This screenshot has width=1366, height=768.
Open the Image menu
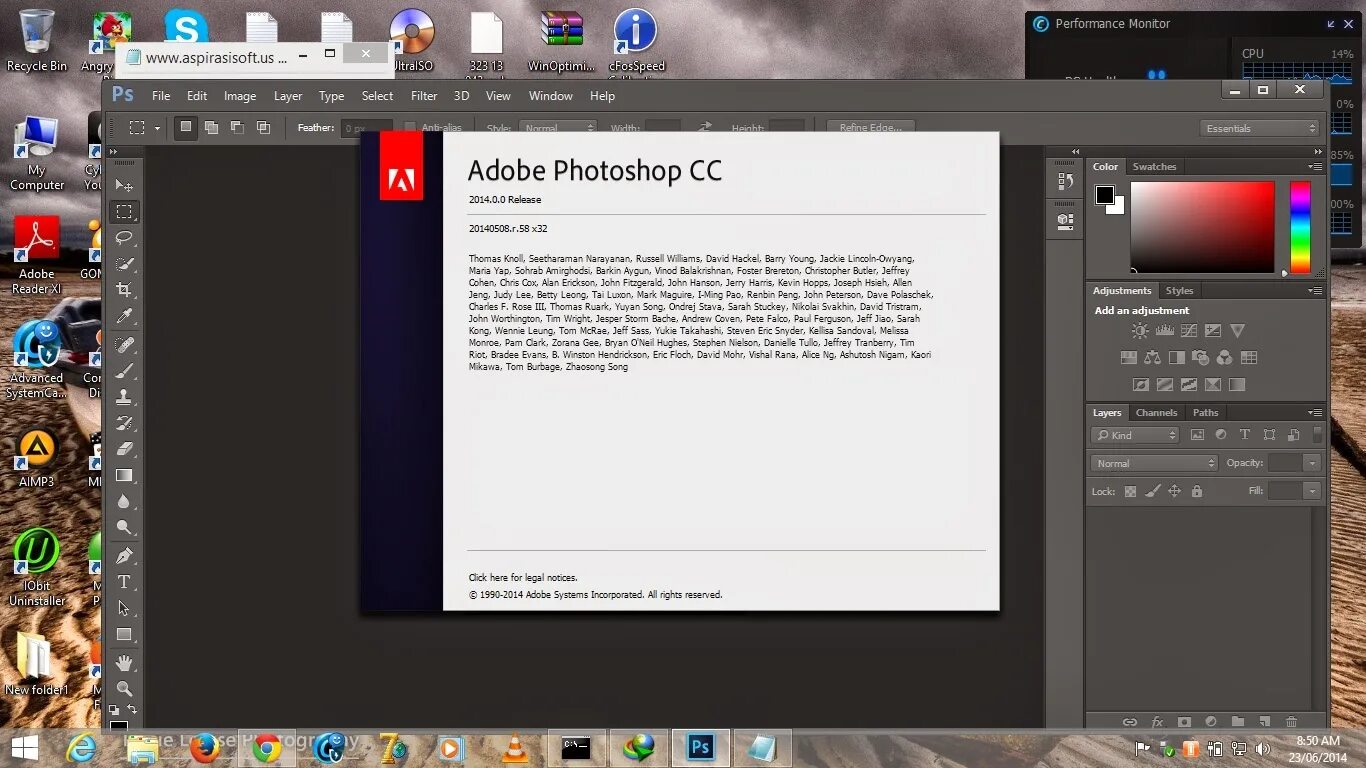240,96
